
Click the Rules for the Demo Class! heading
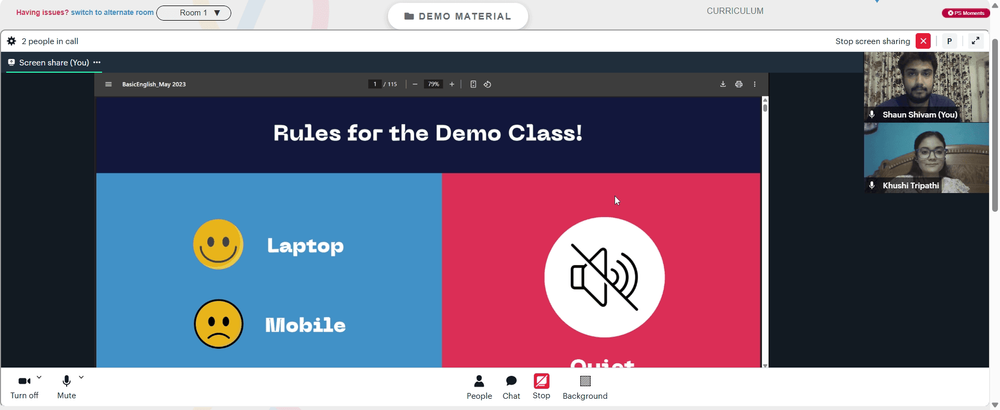coord(428,133)
